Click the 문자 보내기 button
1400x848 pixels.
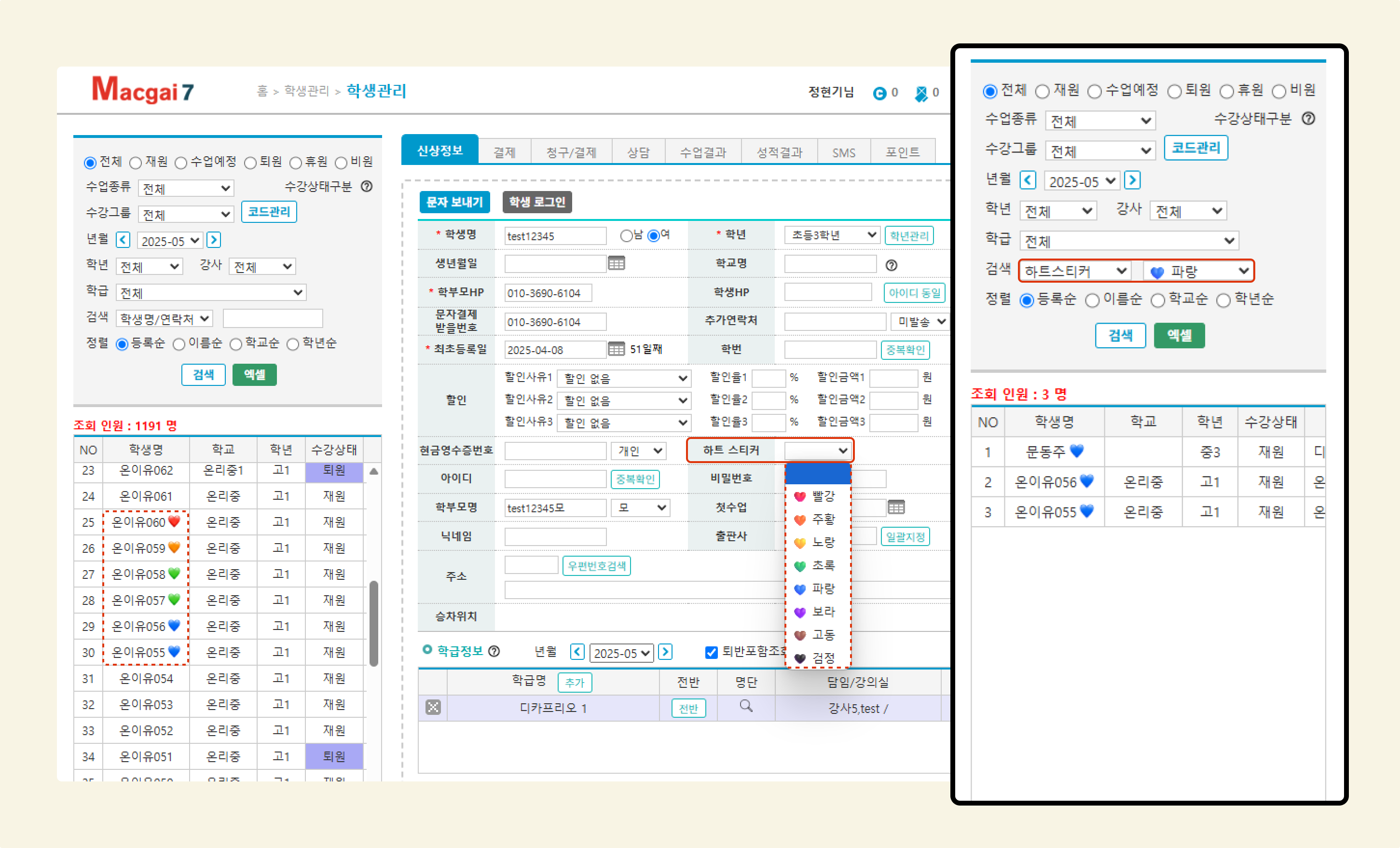coord(454,202)
